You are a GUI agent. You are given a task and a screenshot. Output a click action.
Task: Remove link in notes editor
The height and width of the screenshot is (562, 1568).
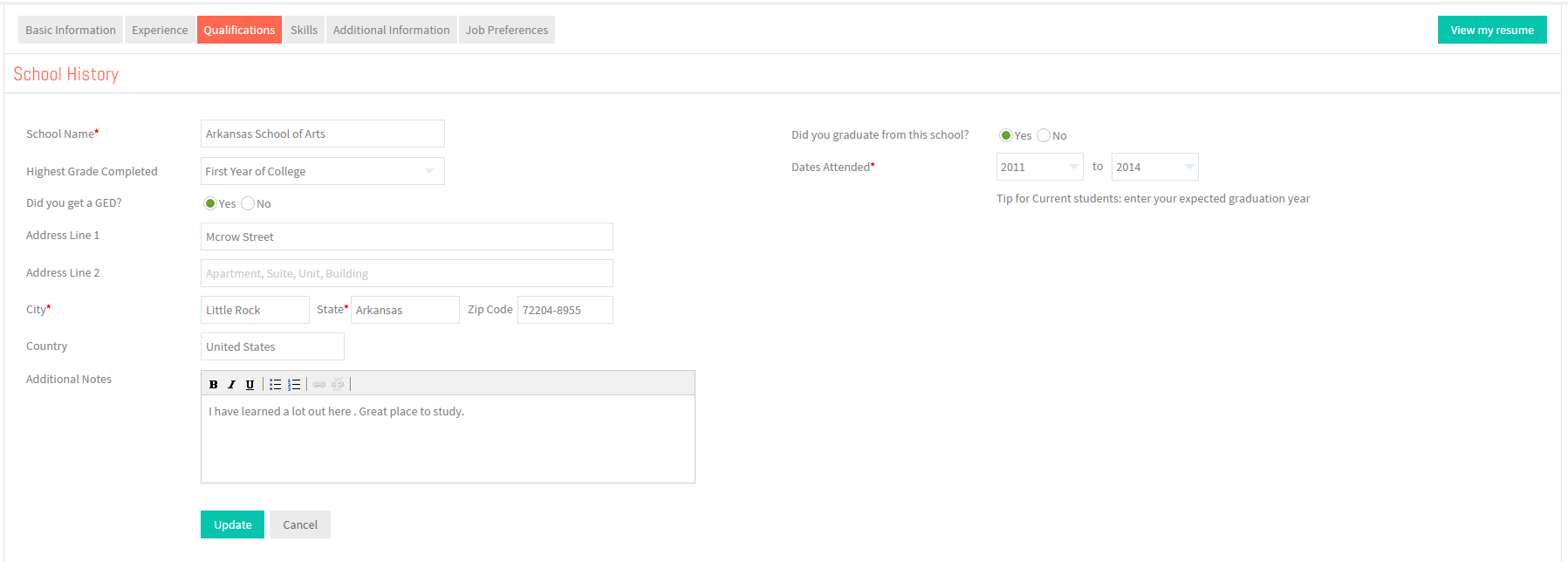pyautogui.click(x=338, y=384)
